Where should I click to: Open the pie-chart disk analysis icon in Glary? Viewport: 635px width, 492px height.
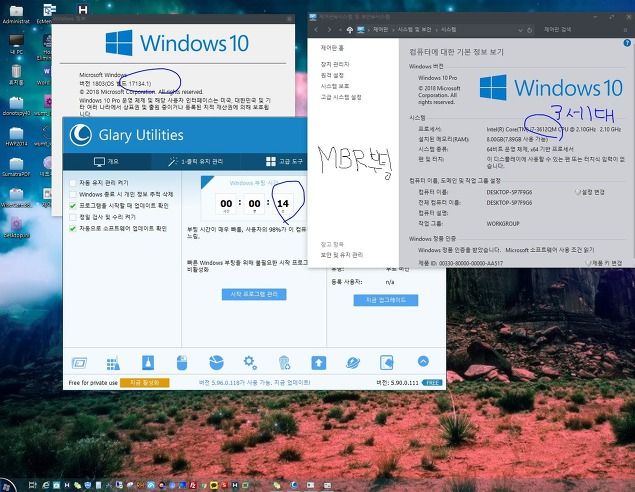click(216, 362)
